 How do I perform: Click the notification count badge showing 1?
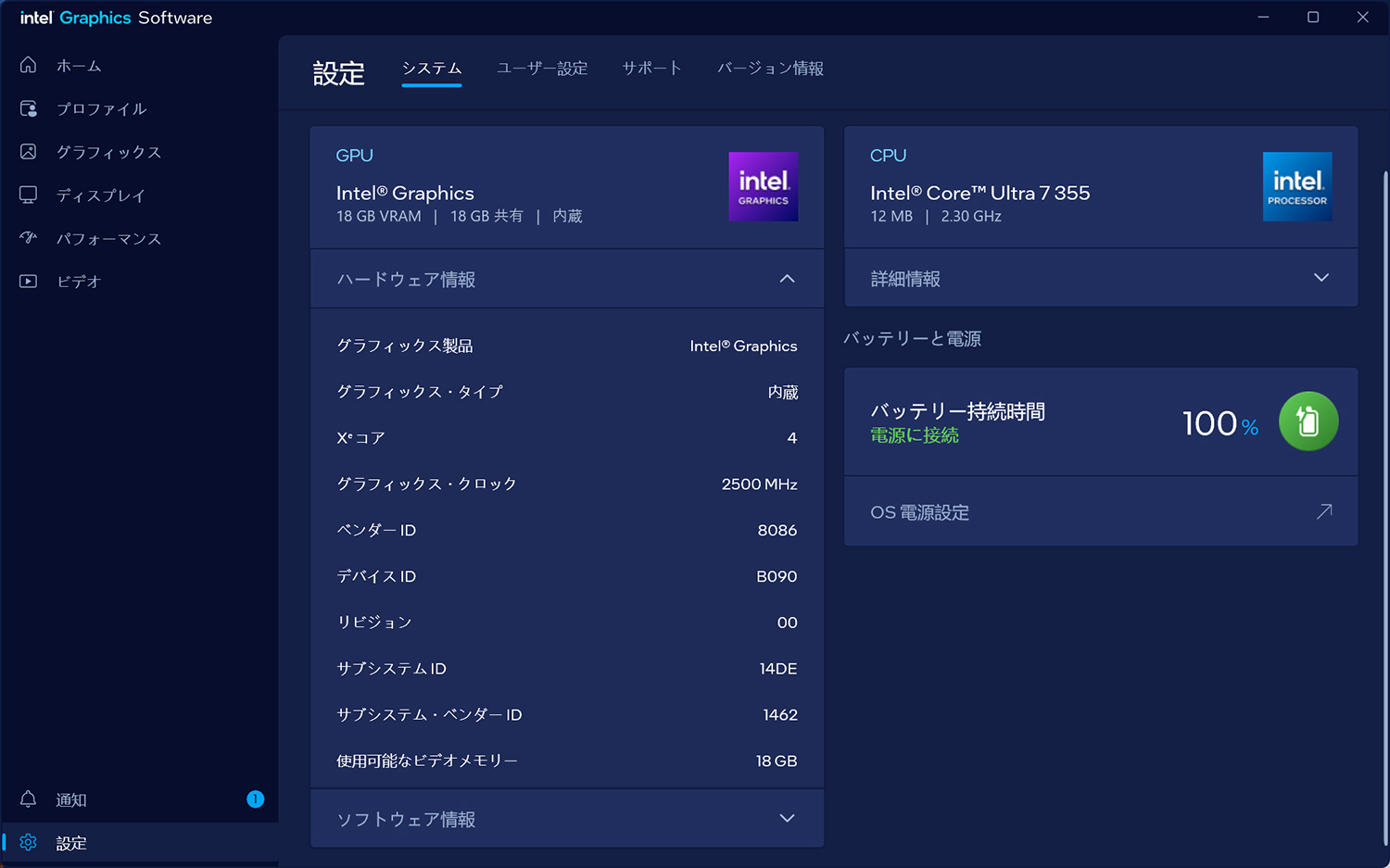(256, 799)
